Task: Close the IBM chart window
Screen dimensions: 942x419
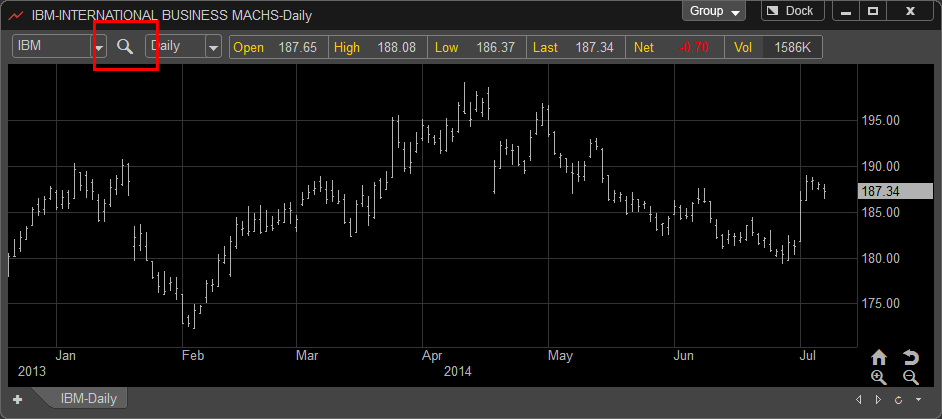Action: [x=910, y=11]
